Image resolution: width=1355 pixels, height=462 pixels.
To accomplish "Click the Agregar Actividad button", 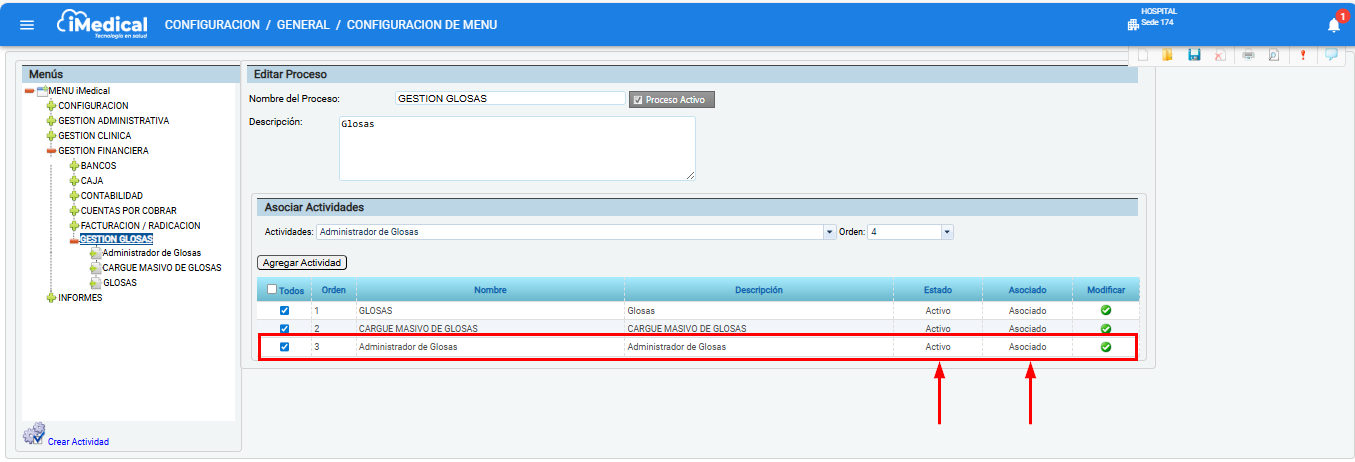I will pyautogui.click(x=302, y=263).
